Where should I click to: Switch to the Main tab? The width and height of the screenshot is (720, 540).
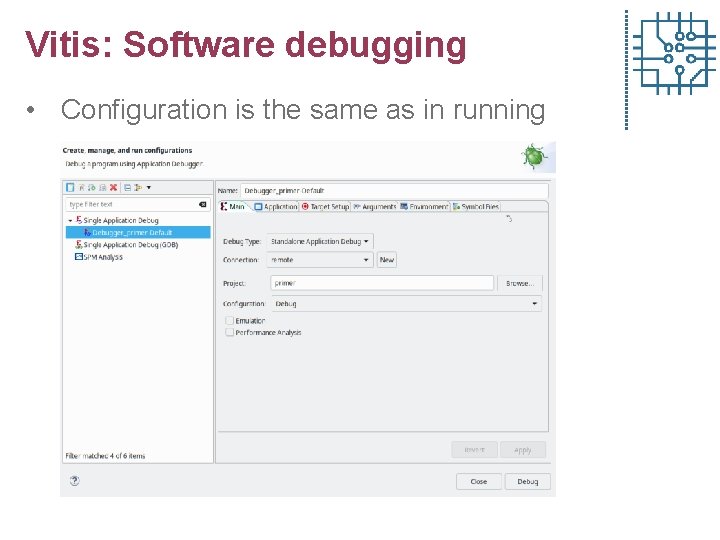coord(233,207)
